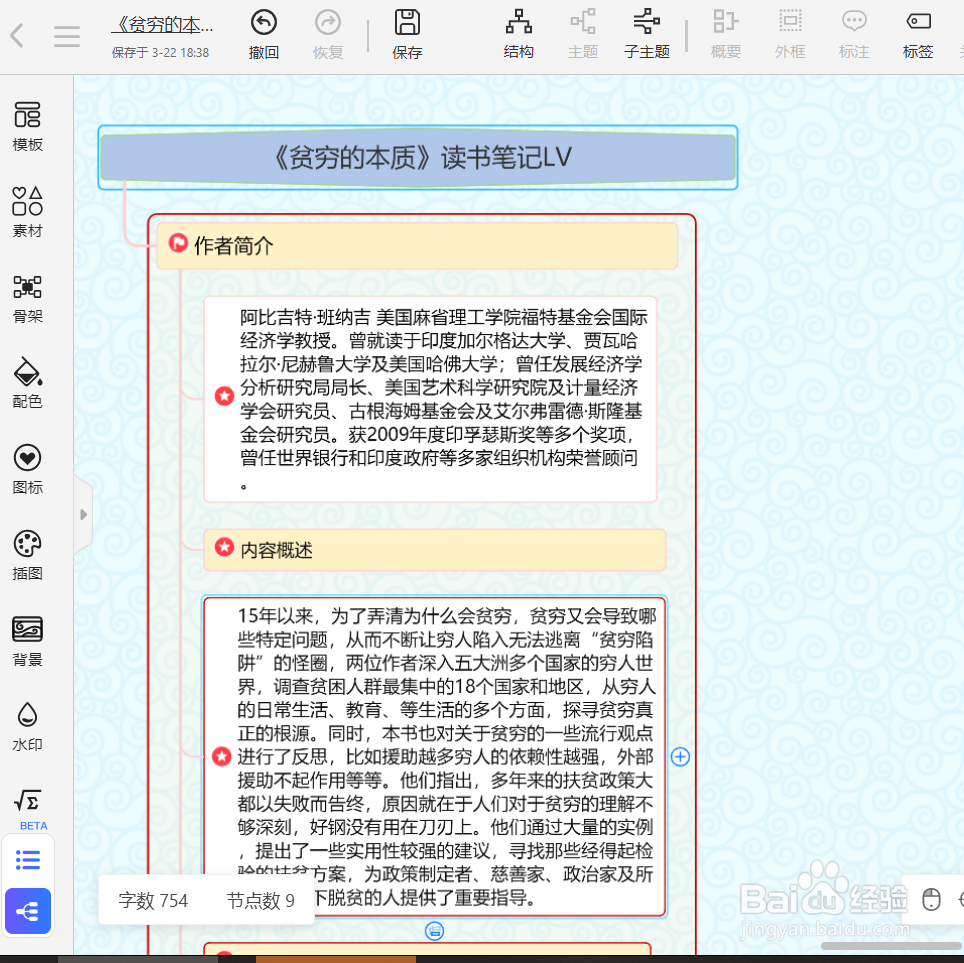This screenshot has width=964, height=963.
Task: Open the 素材 materials panel
Action: tap(28, 212)
